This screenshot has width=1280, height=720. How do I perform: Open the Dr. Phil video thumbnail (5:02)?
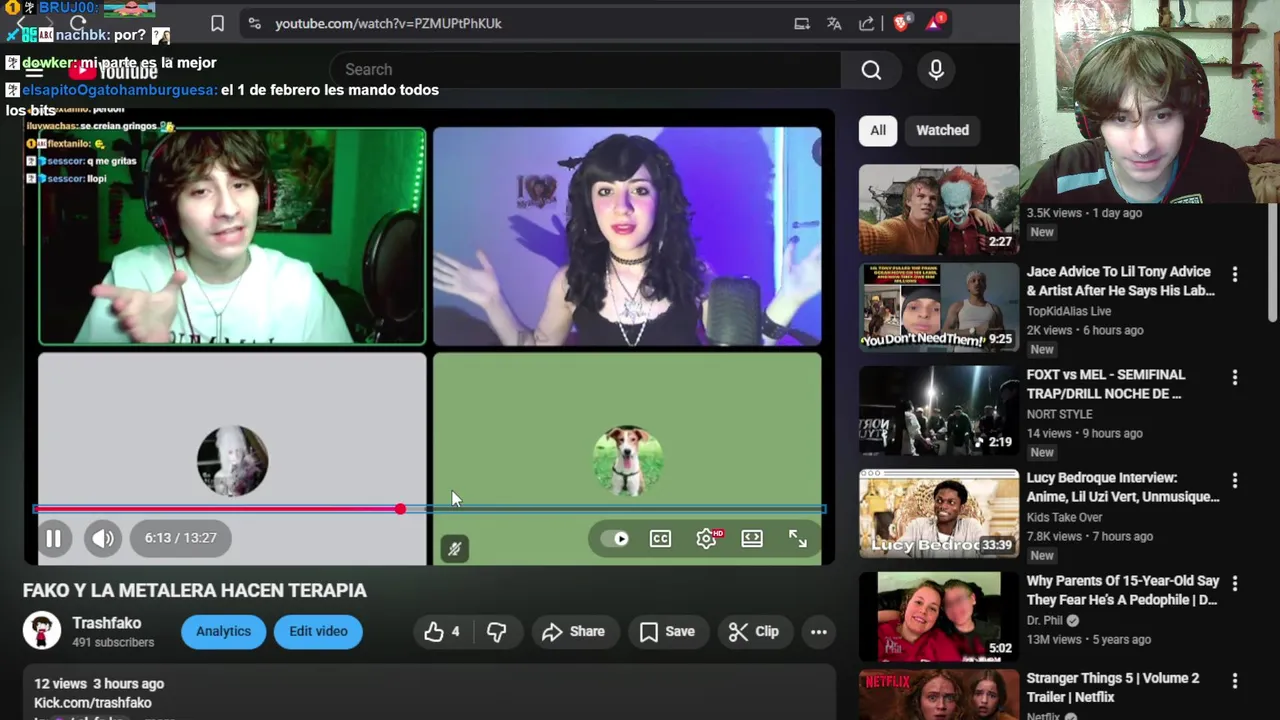click(x=939, y=616)
